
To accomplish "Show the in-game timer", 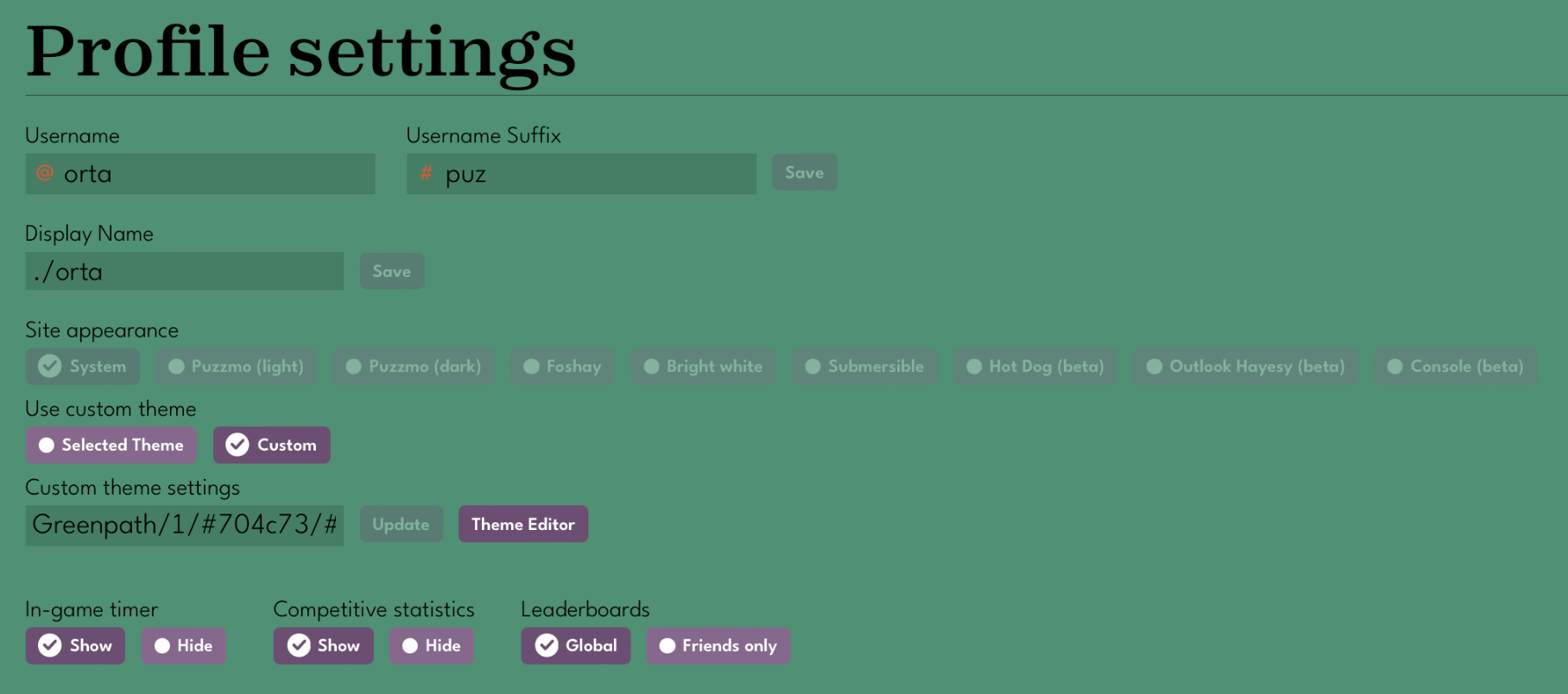I will 75,646.
